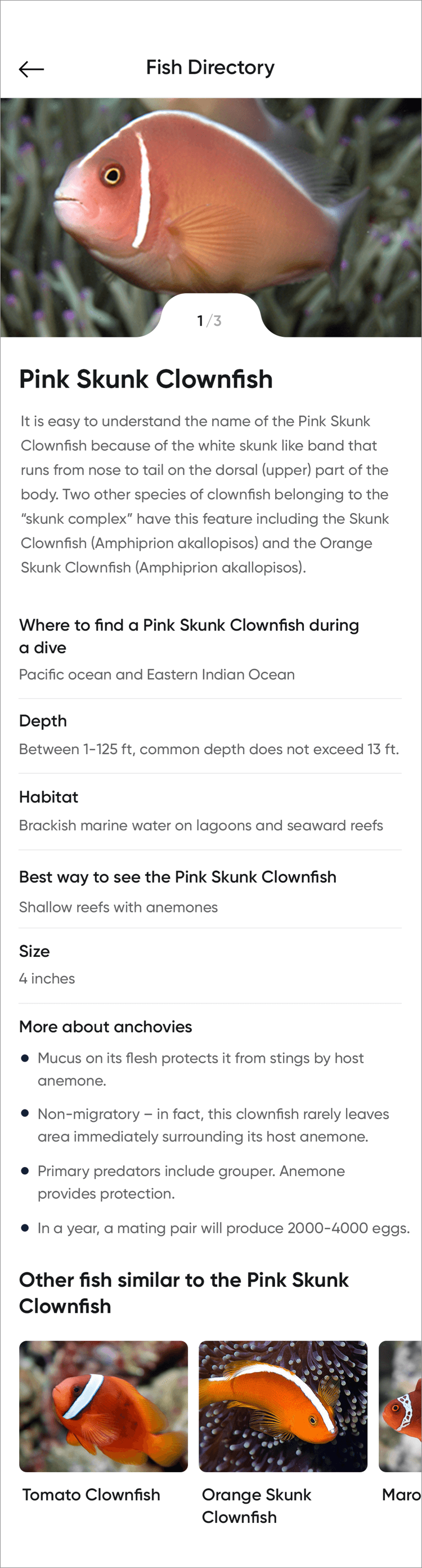Select the 'Best way to see' section heading

click(178, 876)
